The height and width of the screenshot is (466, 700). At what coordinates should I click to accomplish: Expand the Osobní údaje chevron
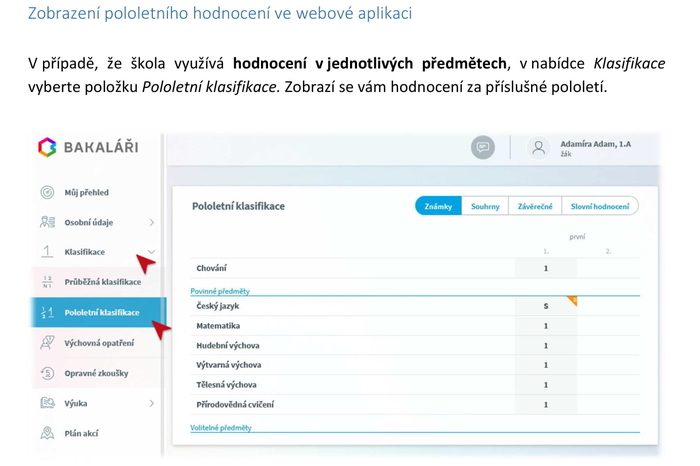(152, 222)
